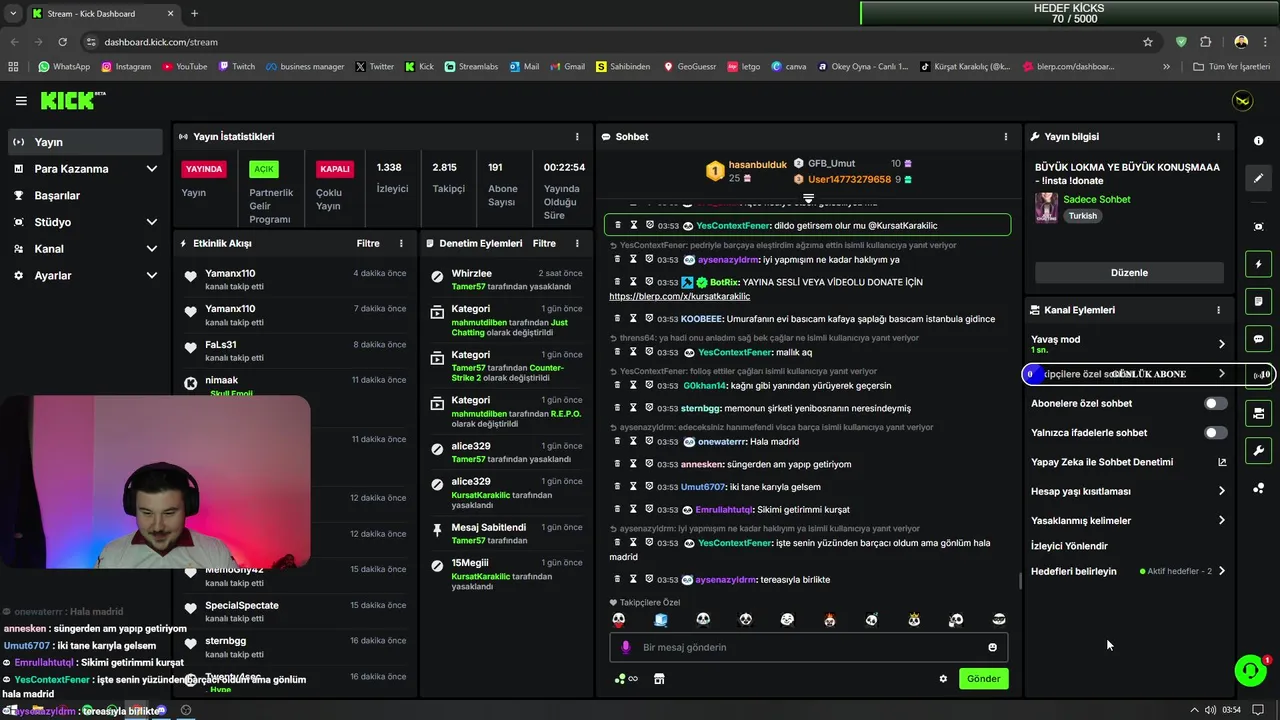Open Denetim Eylemleri three-dot options
Viewport: 1280px width, 720px height.
click(x=577, y=243)
